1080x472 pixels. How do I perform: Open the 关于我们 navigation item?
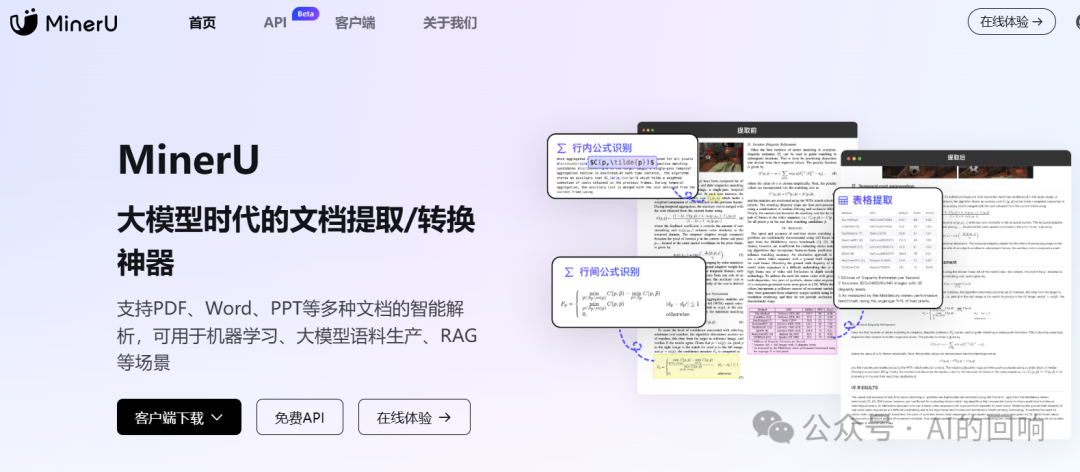pyautogui.click(x=450, y=23)
